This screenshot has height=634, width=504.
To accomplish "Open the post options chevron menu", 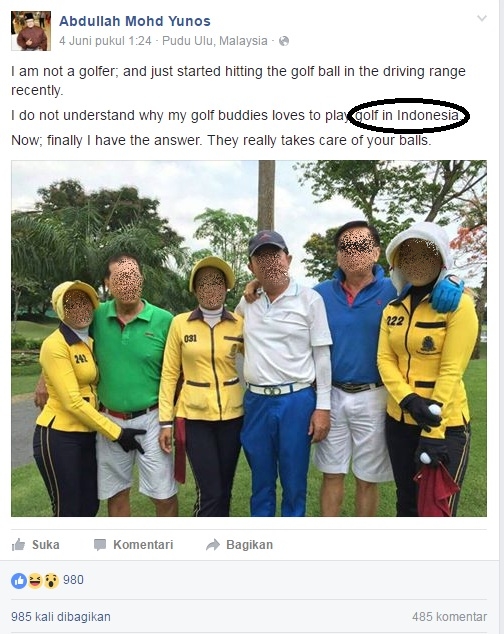I will tap(481, 18).
